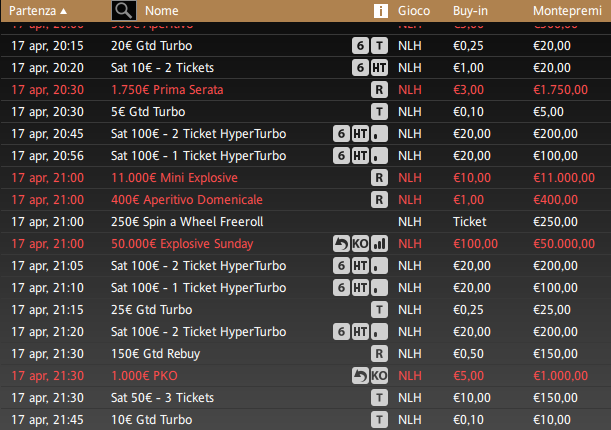This screenshot has height=430, width=611.
Task: Select the Sat 50€ - 3 Tickets row
Action: [x=306, y=398]
